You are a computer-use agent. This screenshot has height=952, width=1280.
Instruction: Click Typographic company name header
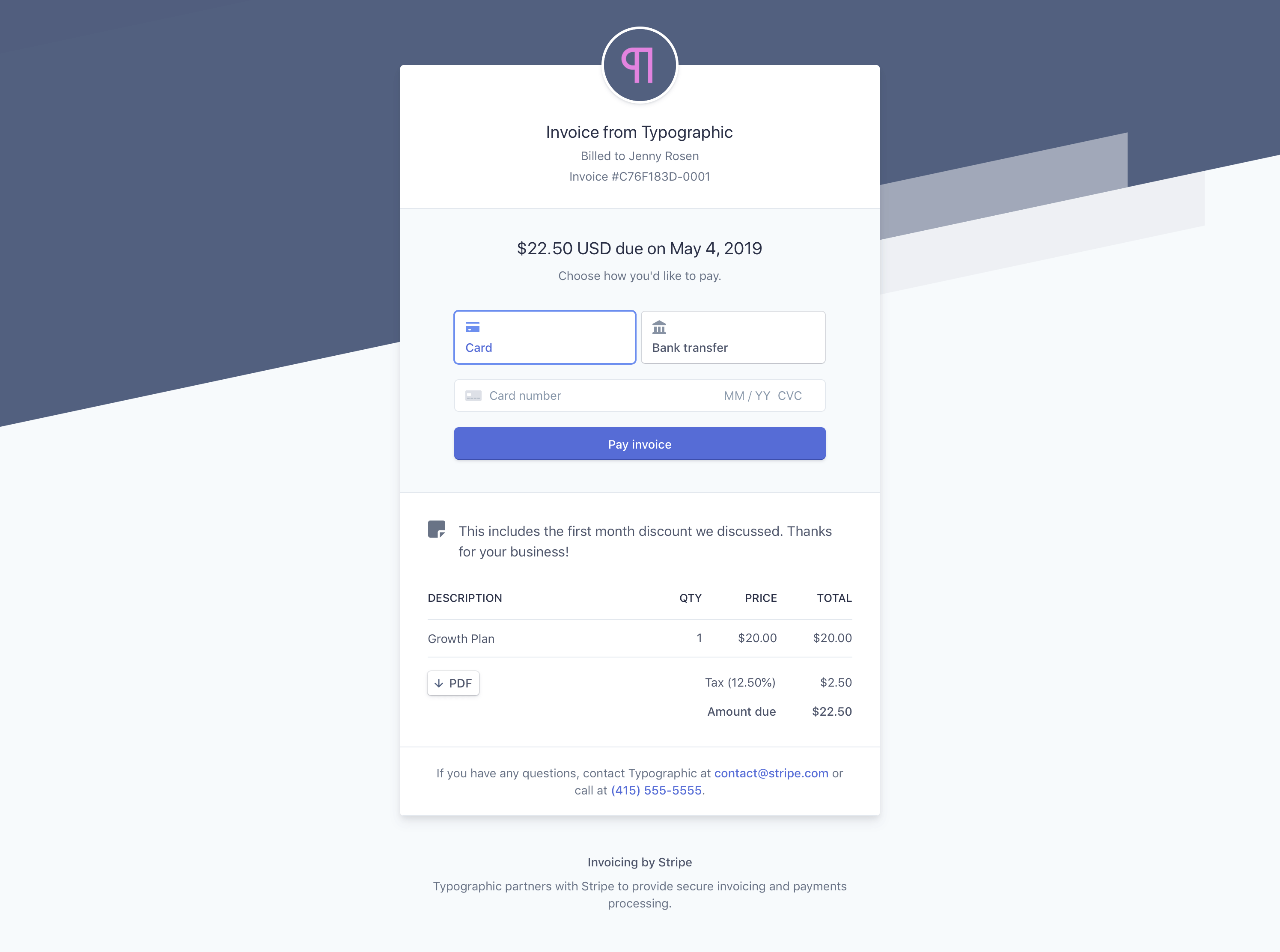[639, 131]
